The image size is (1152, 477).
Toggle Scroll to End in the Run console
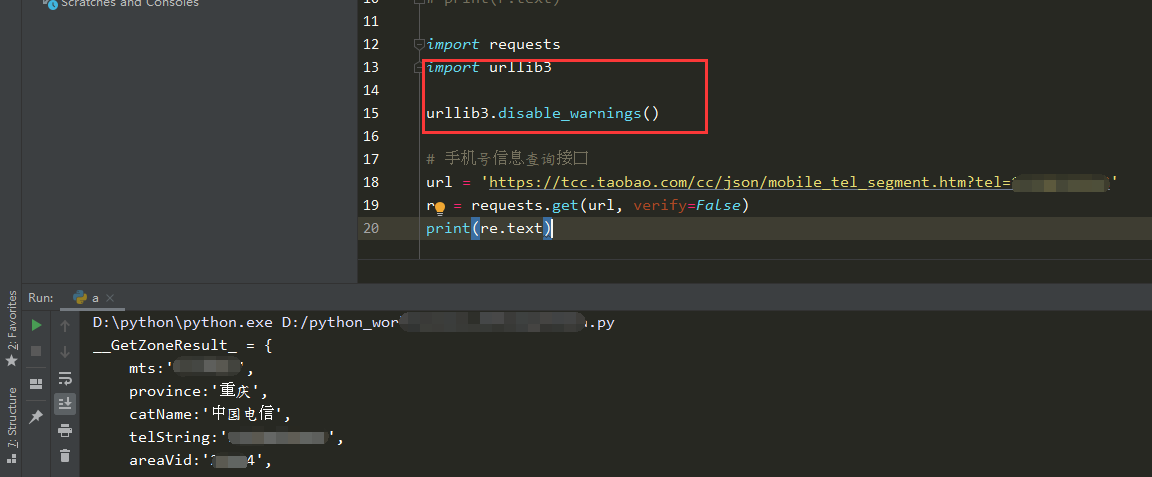click(x=65, y=404)
